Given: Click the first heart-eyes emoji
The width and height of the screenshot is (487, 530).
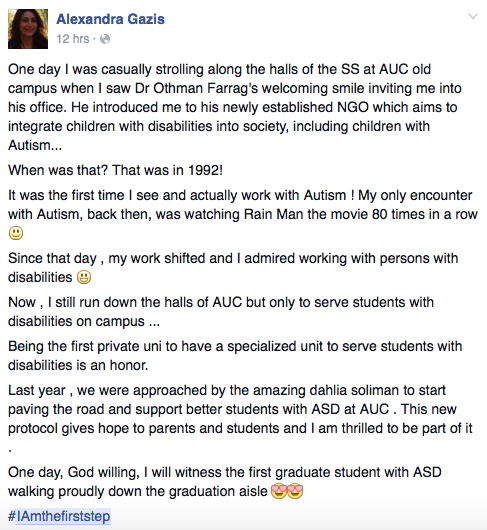Looking at the screenshot, I should click(279, 491).
